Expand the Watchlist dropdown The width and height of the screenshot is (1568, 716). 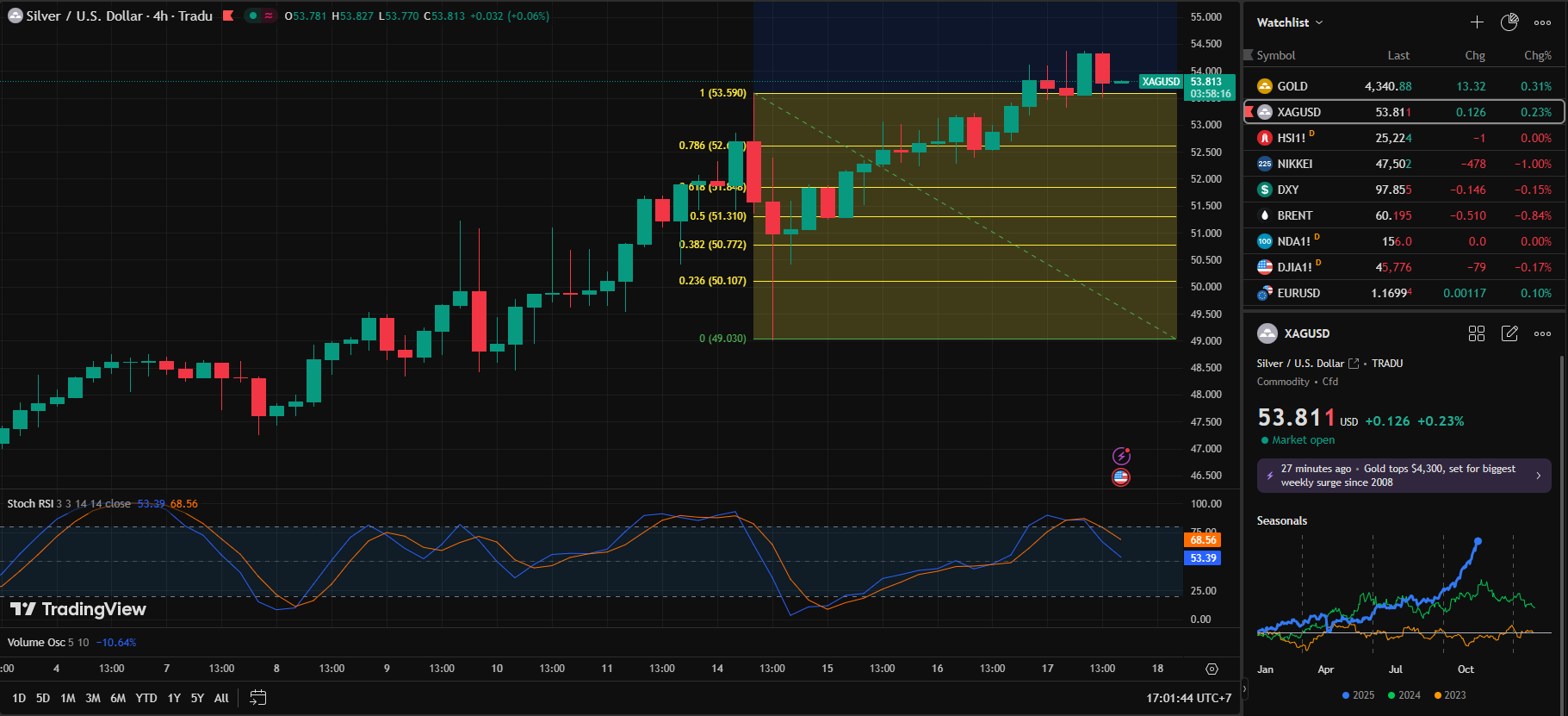pos(1289,22)
